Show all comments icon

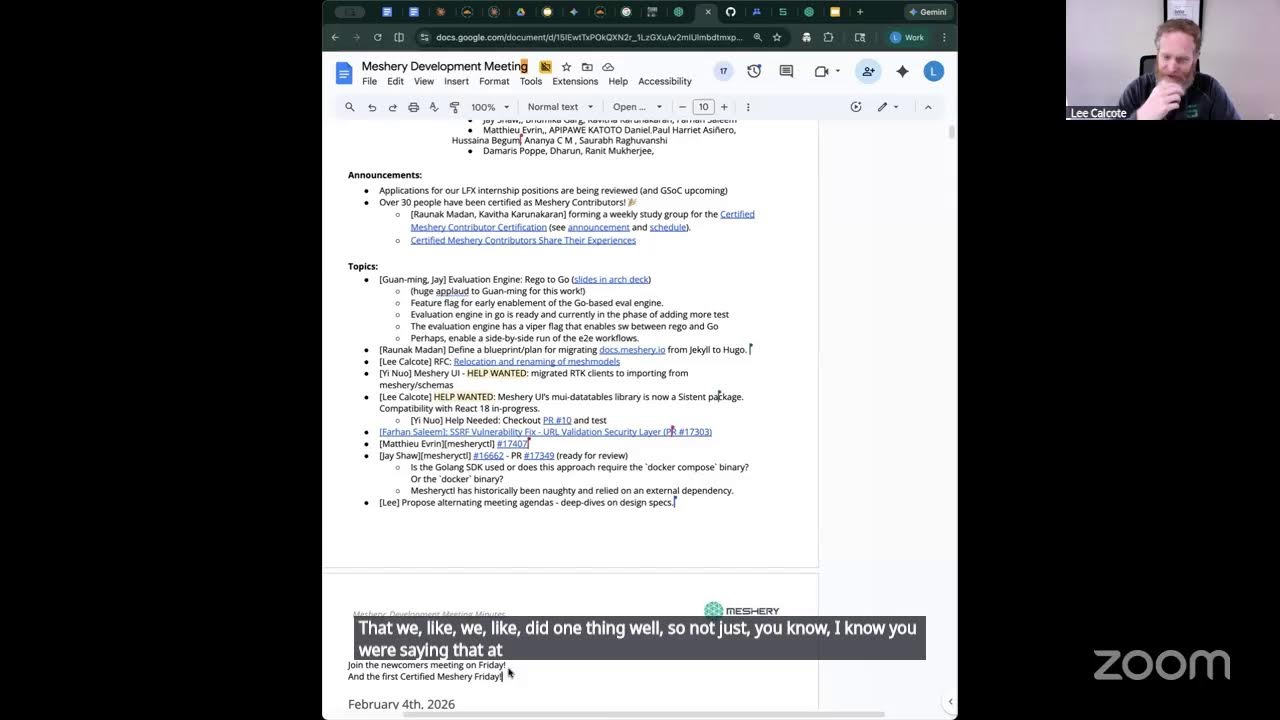pyautogui.click(x=786, y=71)
